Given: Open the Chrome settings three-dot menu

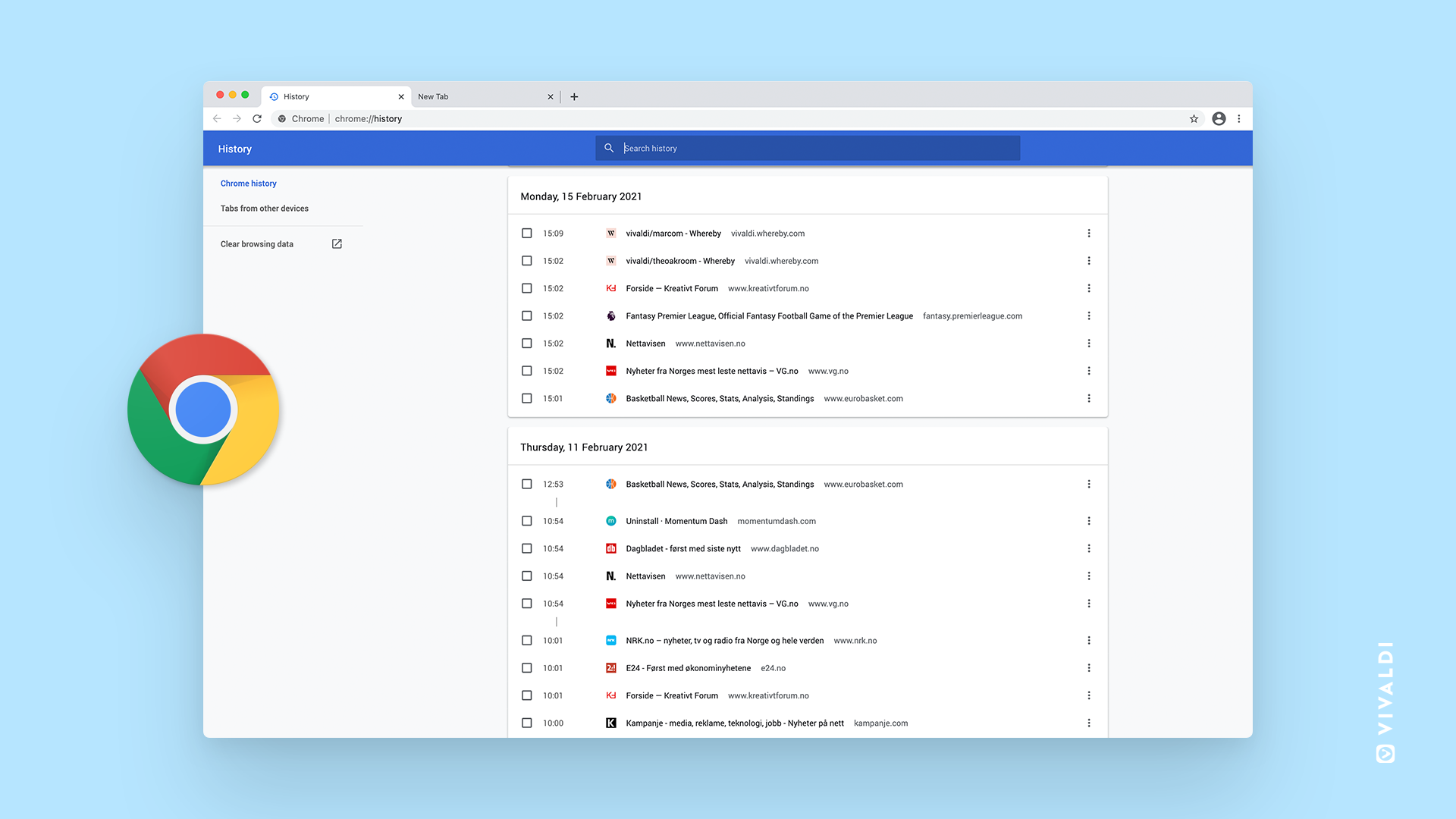Looking at the screenshot, I should coord(1239,119).
